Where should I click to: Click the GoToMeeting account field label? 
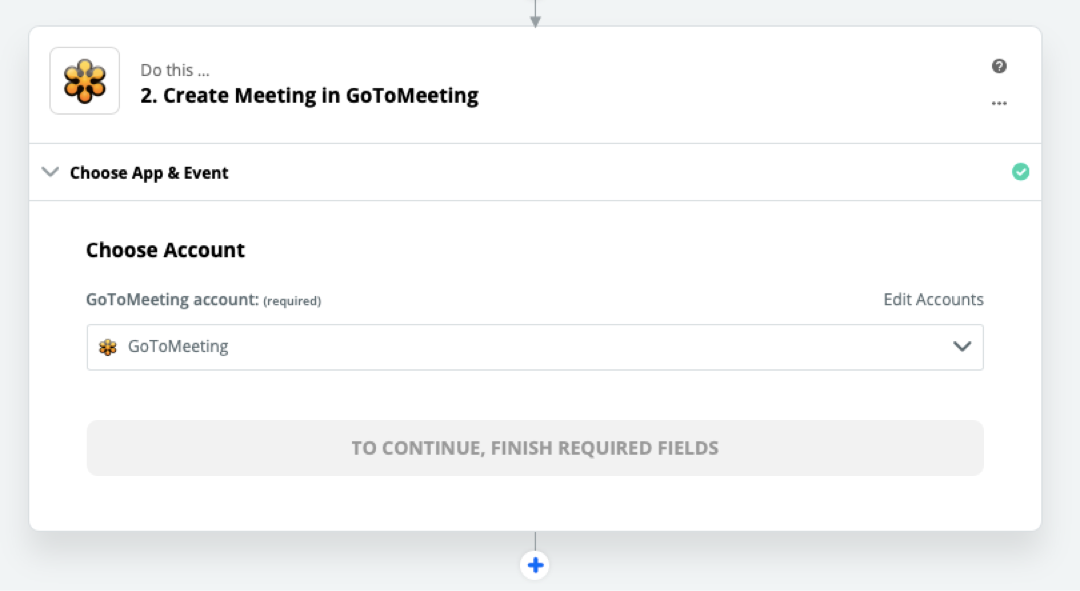point(172,300)
